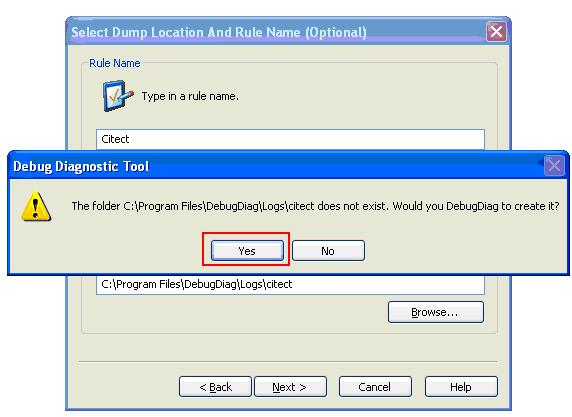Close the Debug Diagnostic Tool message box

coord(554,166)
